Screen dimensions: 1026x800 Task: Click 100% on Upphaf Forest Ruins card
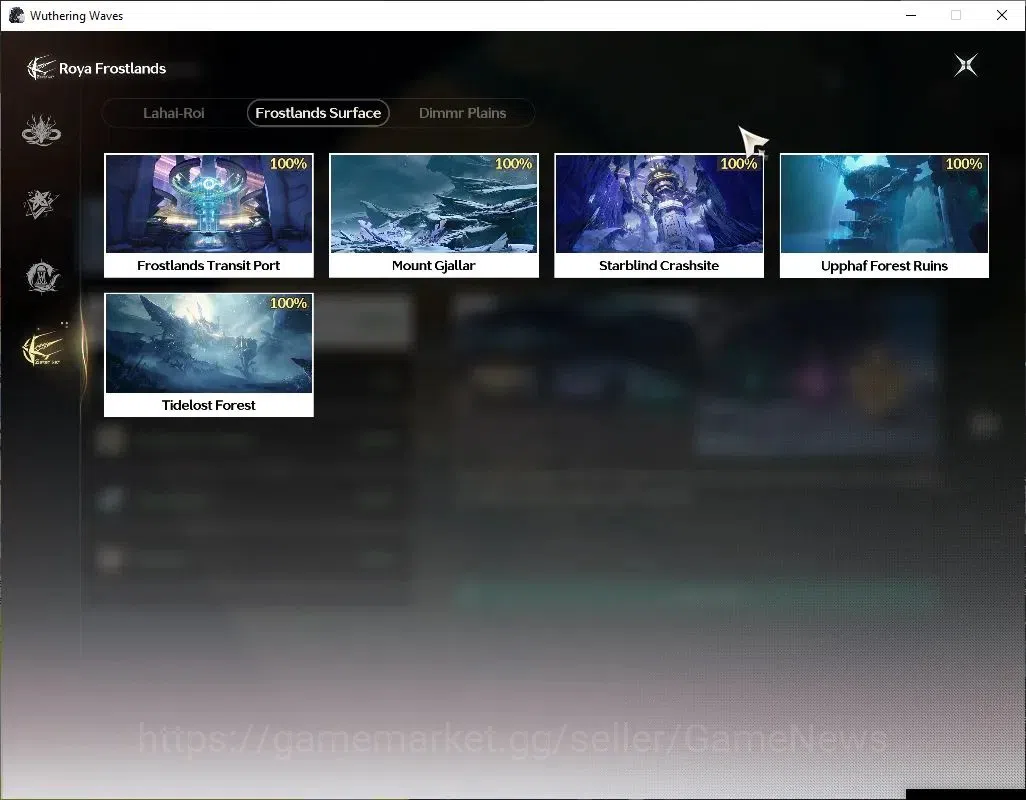point(964,164)
